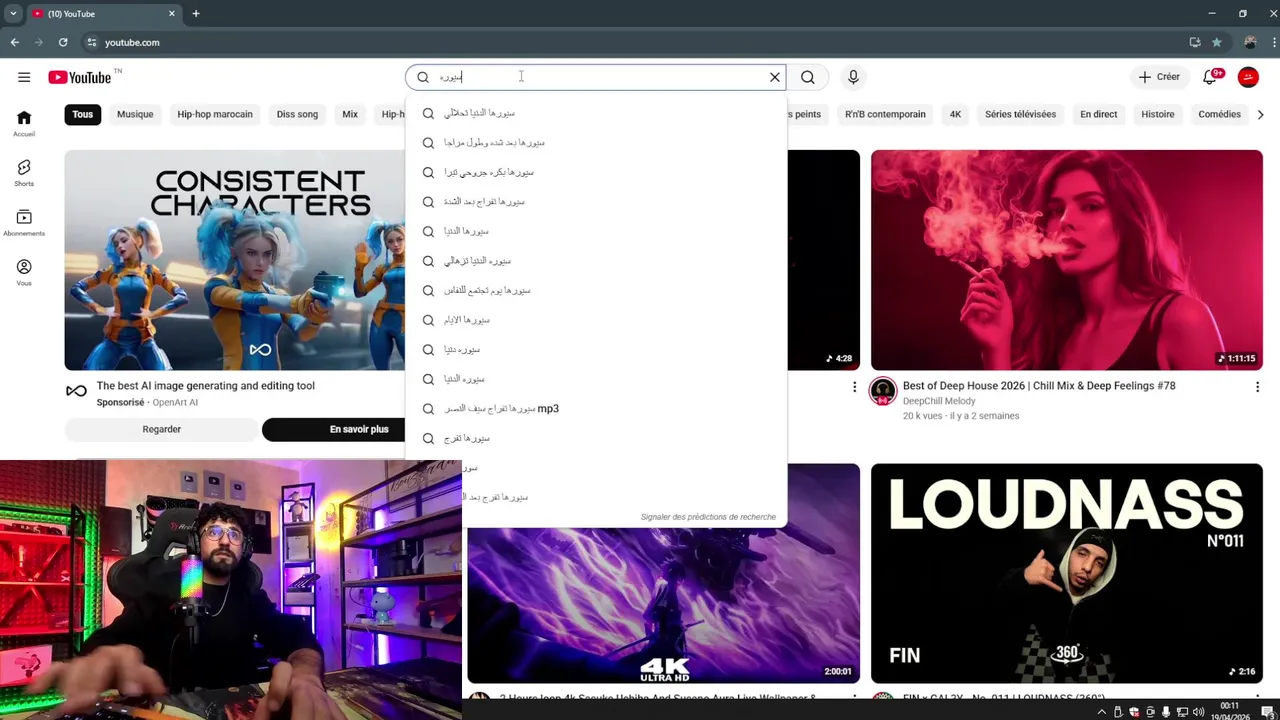Open Windows Security tray icon
Image resolution: width=1280 pixels, height=720 pixels.
click(x=1134, y=712)
